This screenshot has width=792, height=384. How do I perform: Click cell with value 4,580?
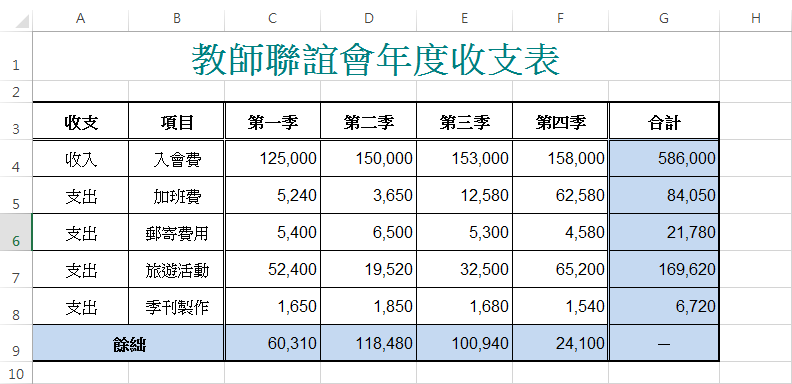(x=561, y=232)
